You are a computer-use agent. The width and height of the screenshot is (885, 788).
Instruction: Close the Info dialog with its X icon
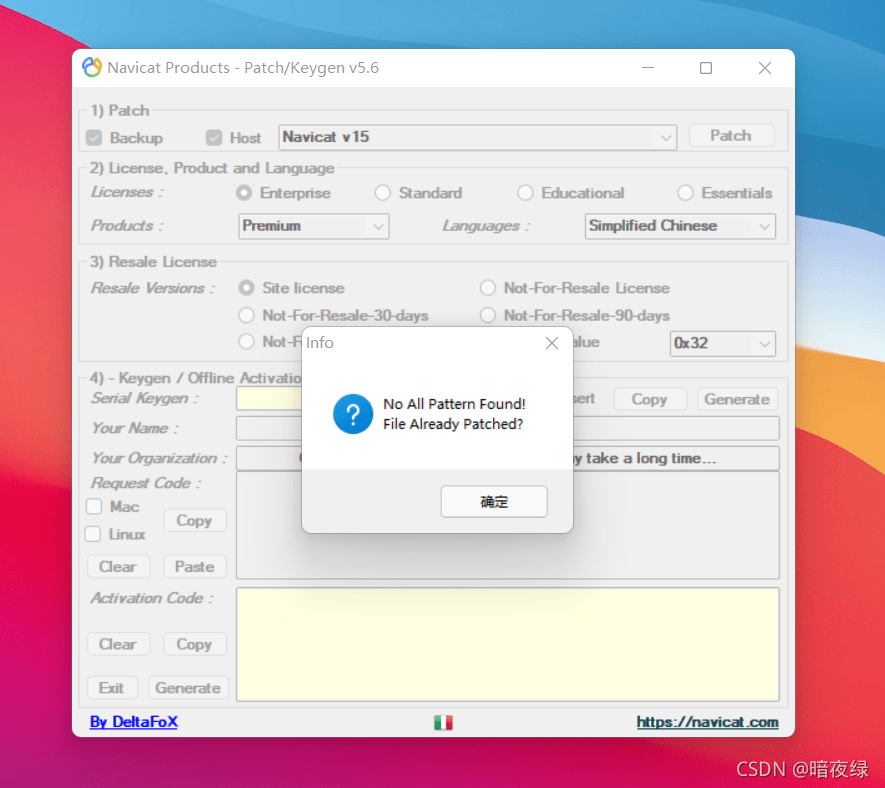tap(552, 342)
